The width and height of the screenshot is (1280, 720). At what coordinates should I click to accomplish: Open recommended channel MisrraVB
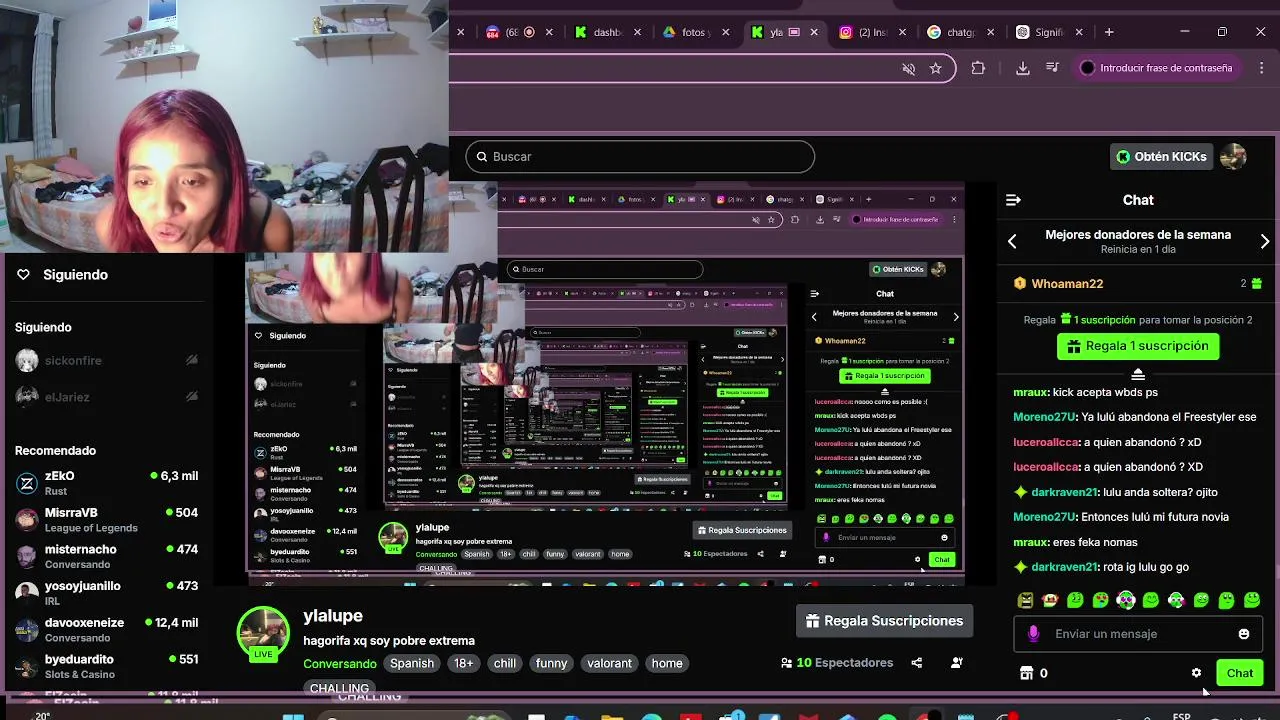click(107, 520)
